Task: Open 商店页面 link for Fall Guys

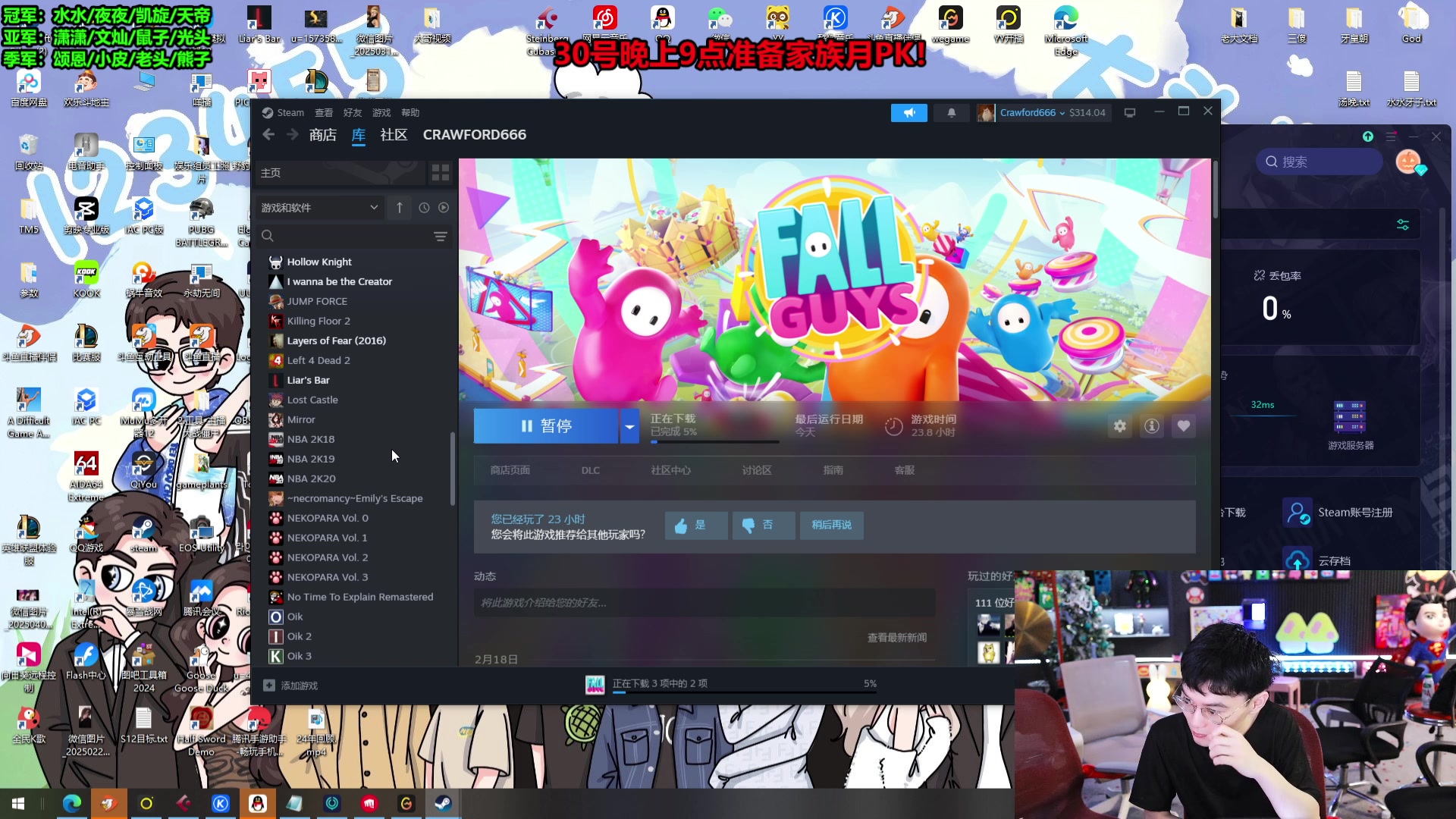Action: pos(510,470)
